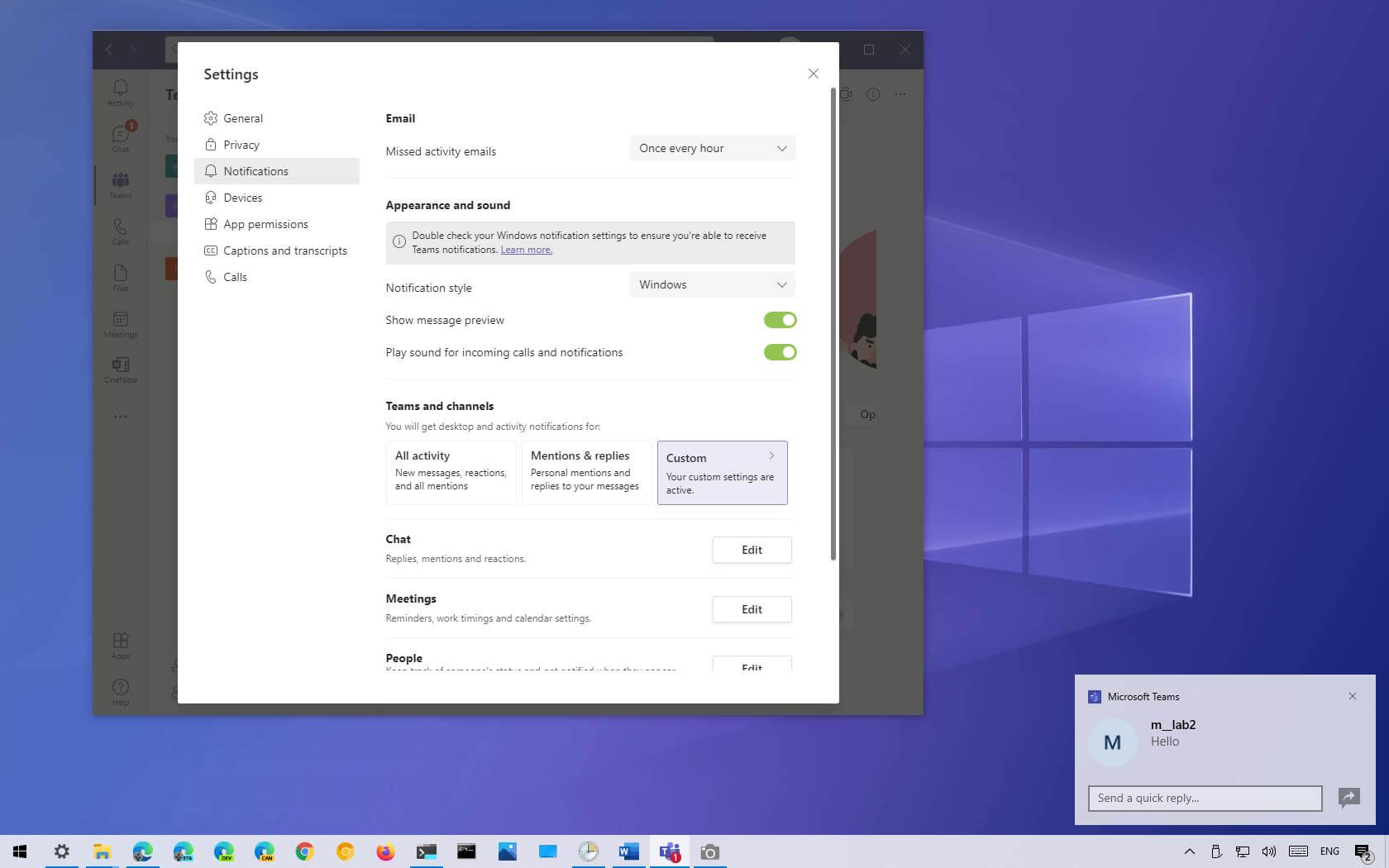Open the Activity feed in the sidebar
Image resolution: width=1389 pixels, height=868 pixels.
click(121, 91)
